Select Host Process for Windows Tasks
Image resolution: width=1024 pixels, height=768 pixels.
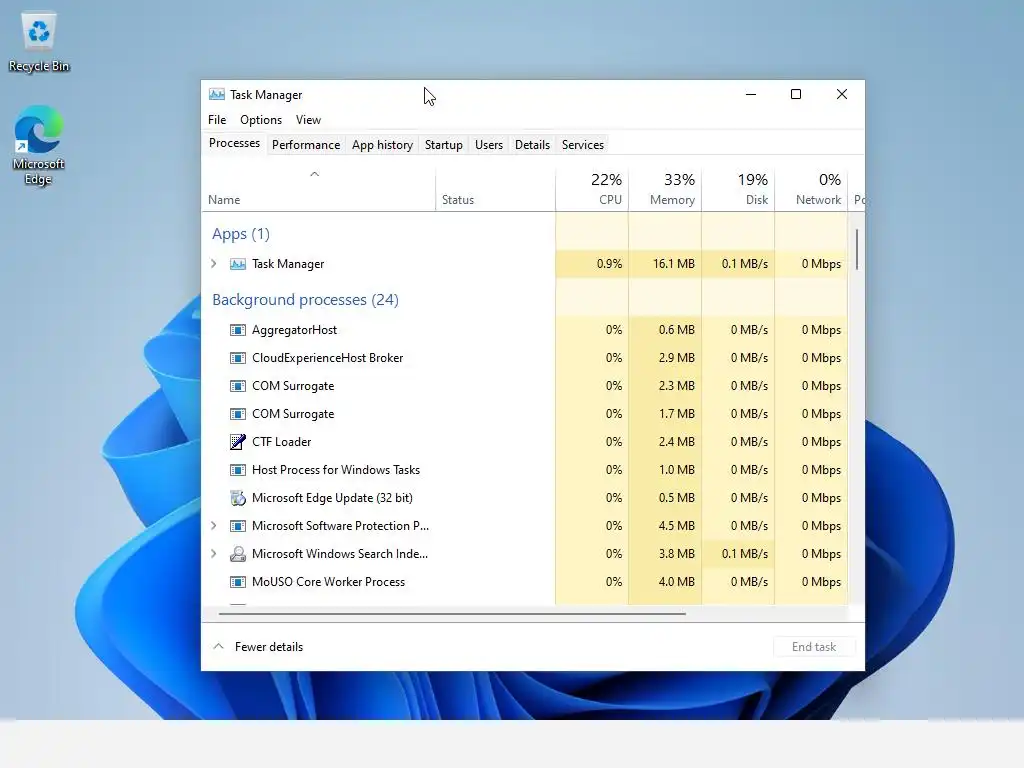524,470
